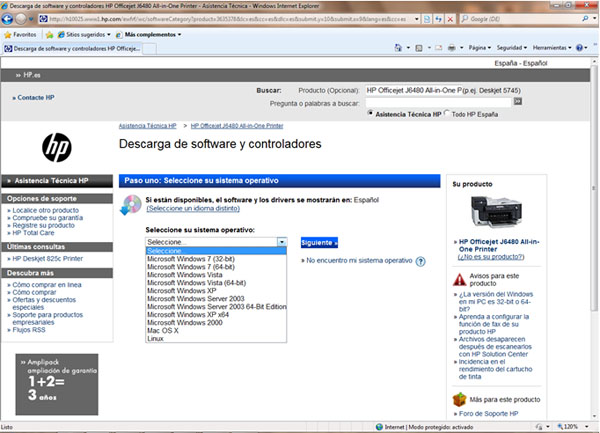This screenshot has height=433, width=600.
Task: Open No encuentro mi sistema operativo link
Action: (x=359, y=261)
